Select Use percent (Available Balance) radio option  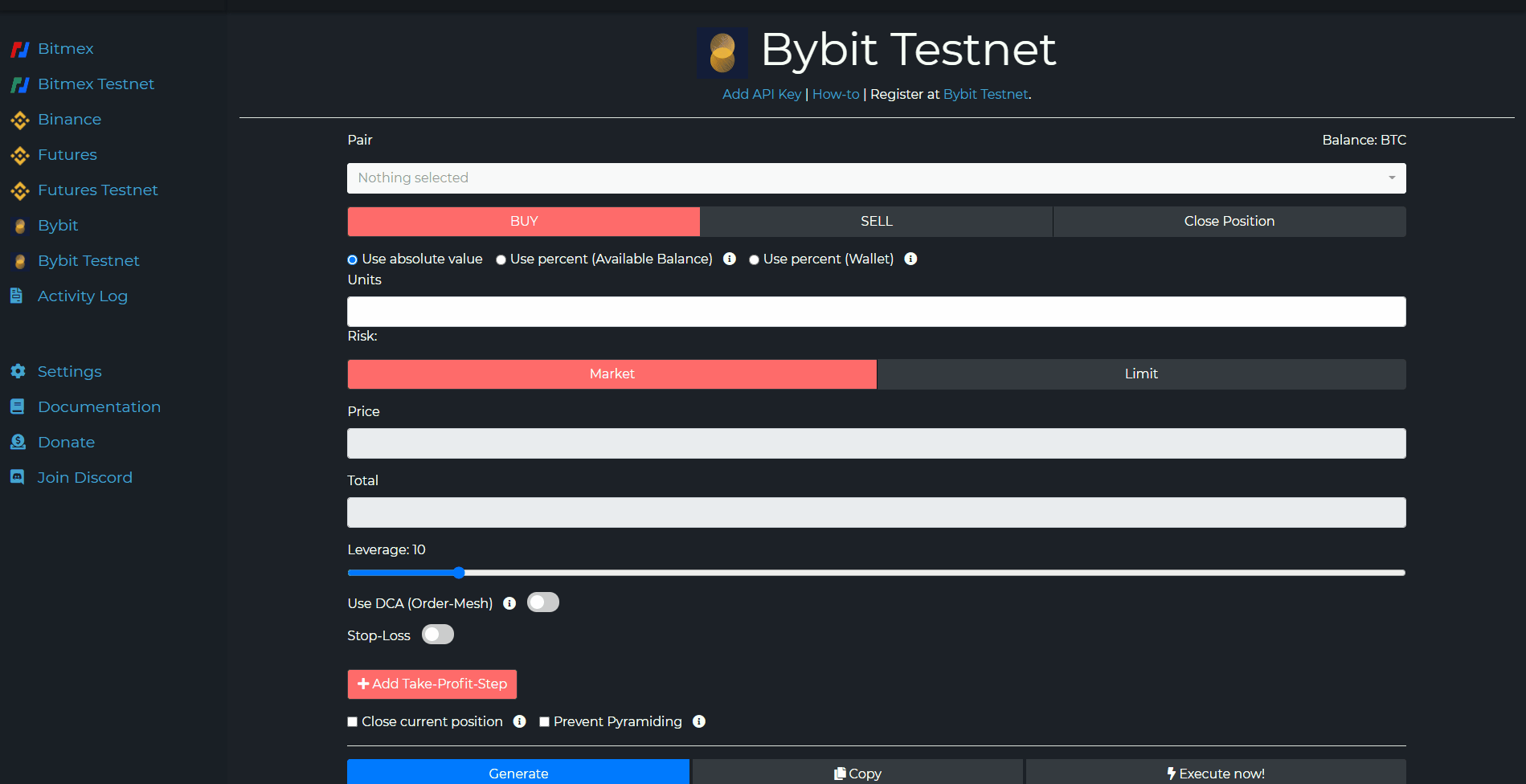(x=501, y=259)
